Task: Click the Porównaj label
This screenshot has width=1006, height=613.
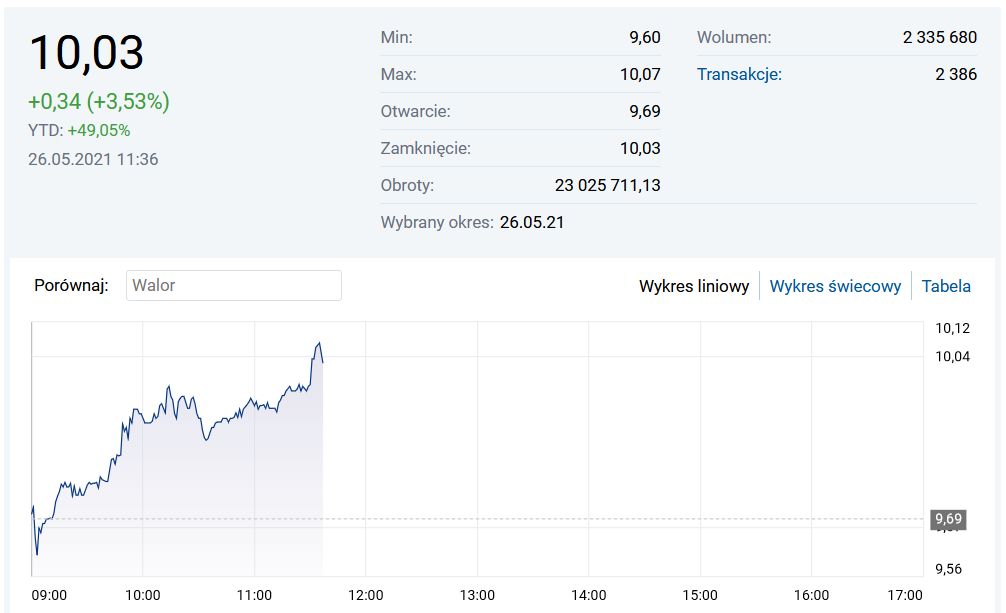Action: pyautogui.click(x=71, y=285)
